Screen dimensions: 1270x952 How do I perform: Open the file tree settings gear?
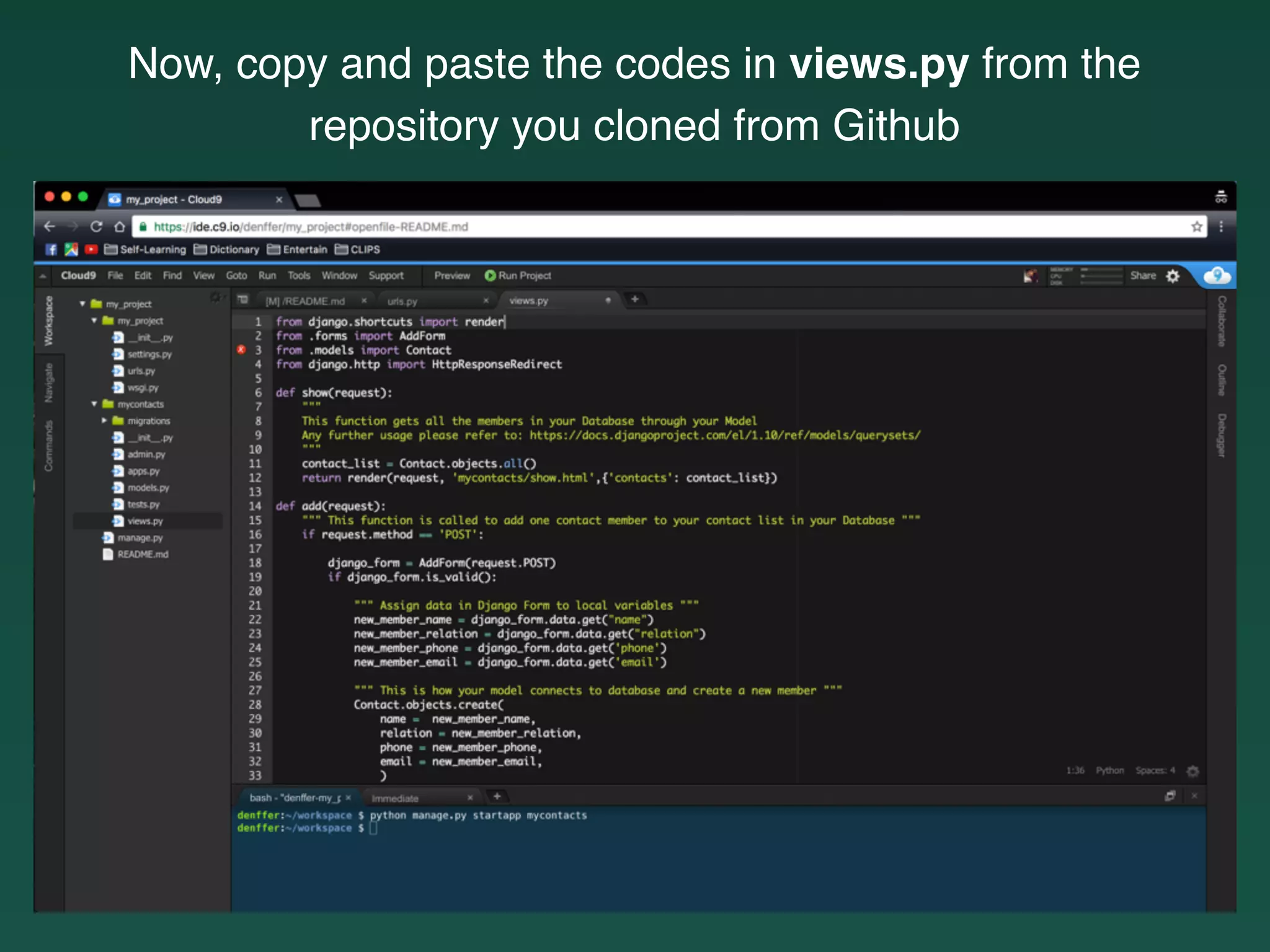pos(215,298)
